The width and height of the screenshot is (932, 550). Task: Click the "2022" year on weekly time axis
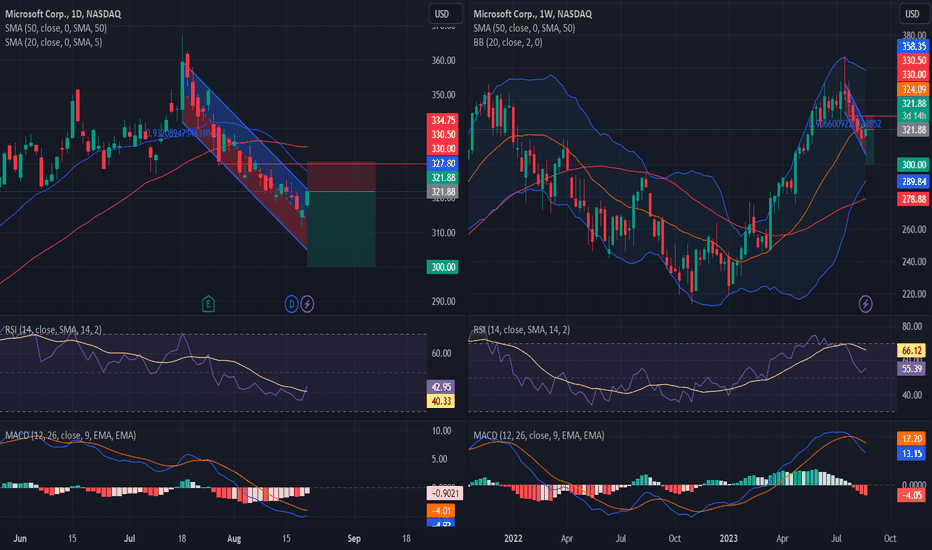(x=513, y=538)
